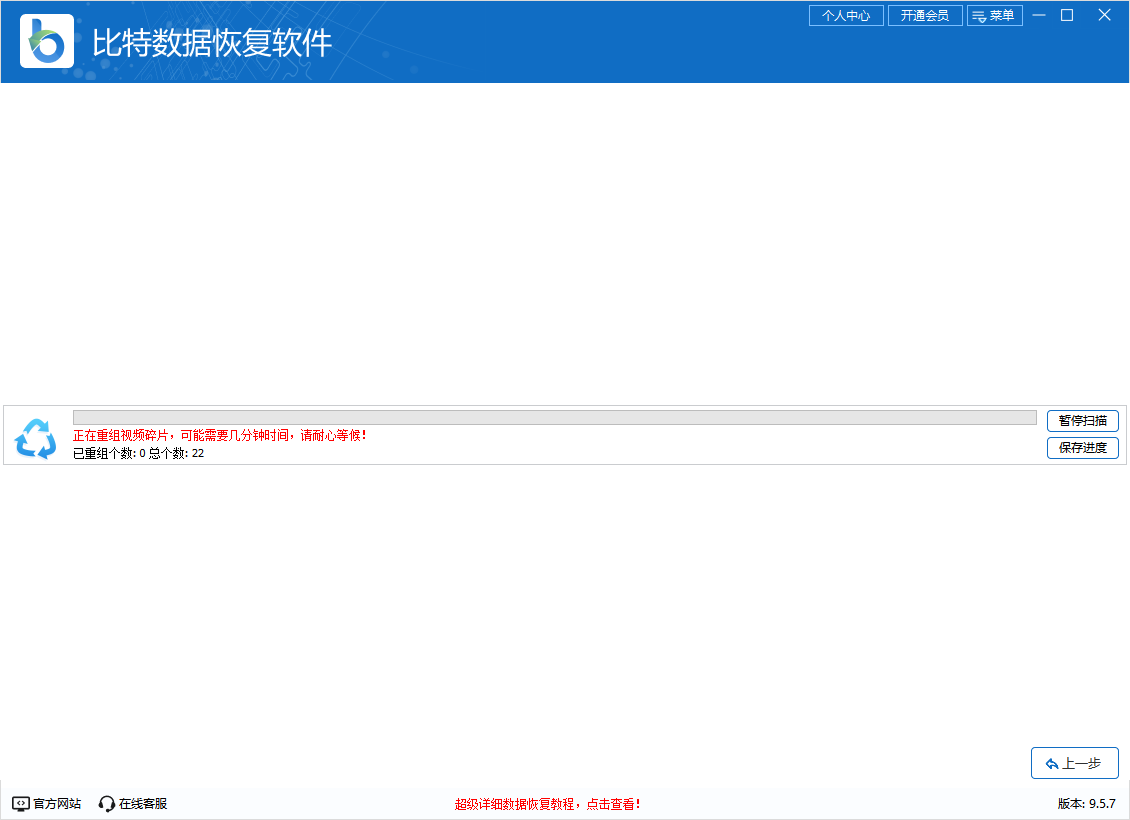Click the red 正在重组视频碎片 status message

(x=220, y=435)
